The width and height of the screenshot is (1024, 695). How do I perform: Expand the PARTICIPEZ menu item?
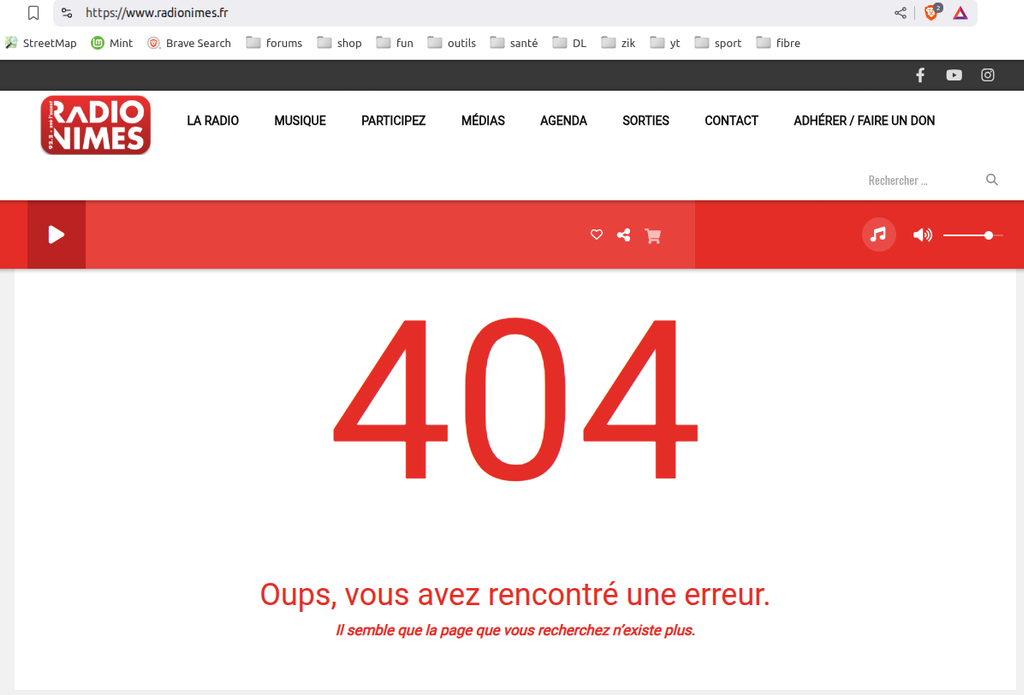click(393, 120)
